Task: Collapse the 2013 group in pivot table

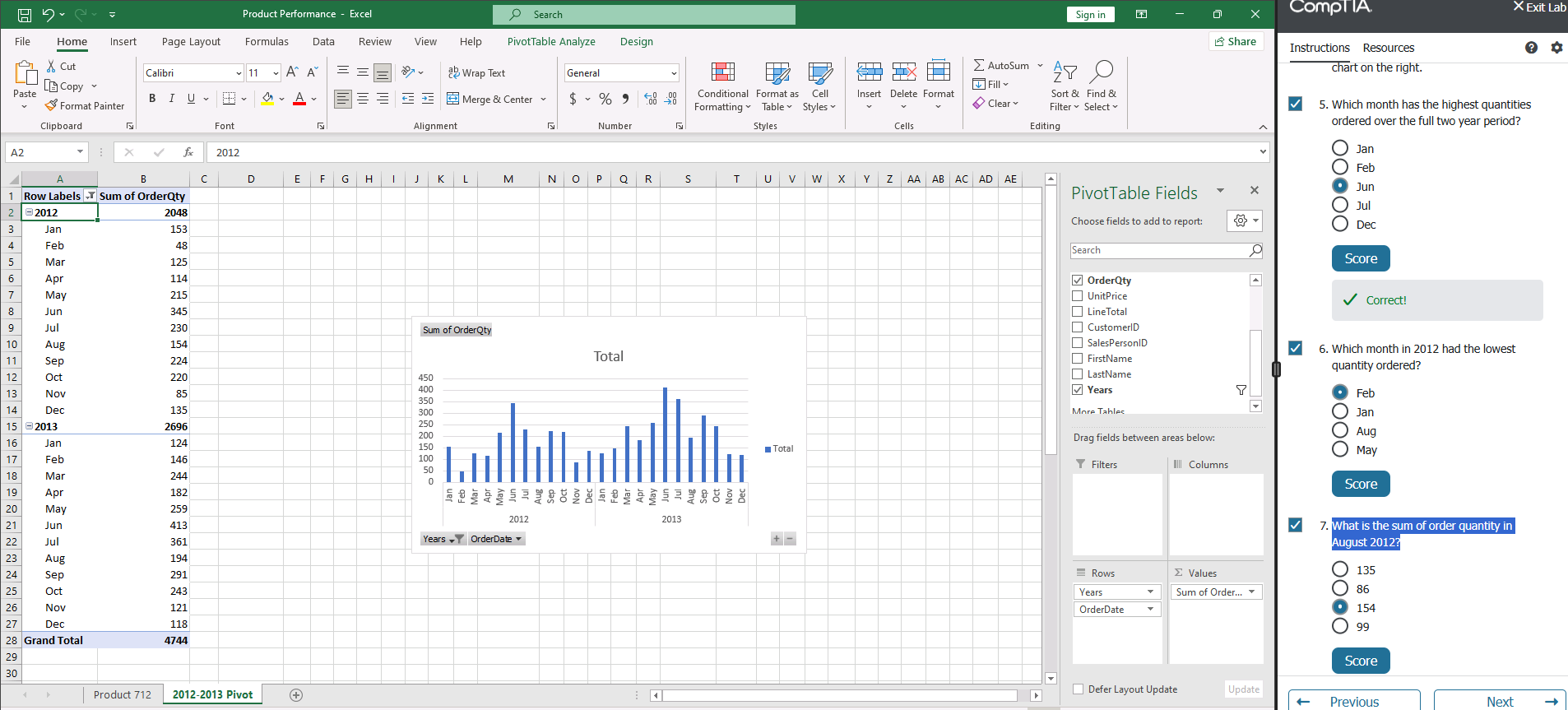Action: pyautogui.click(x=29, y=426)
